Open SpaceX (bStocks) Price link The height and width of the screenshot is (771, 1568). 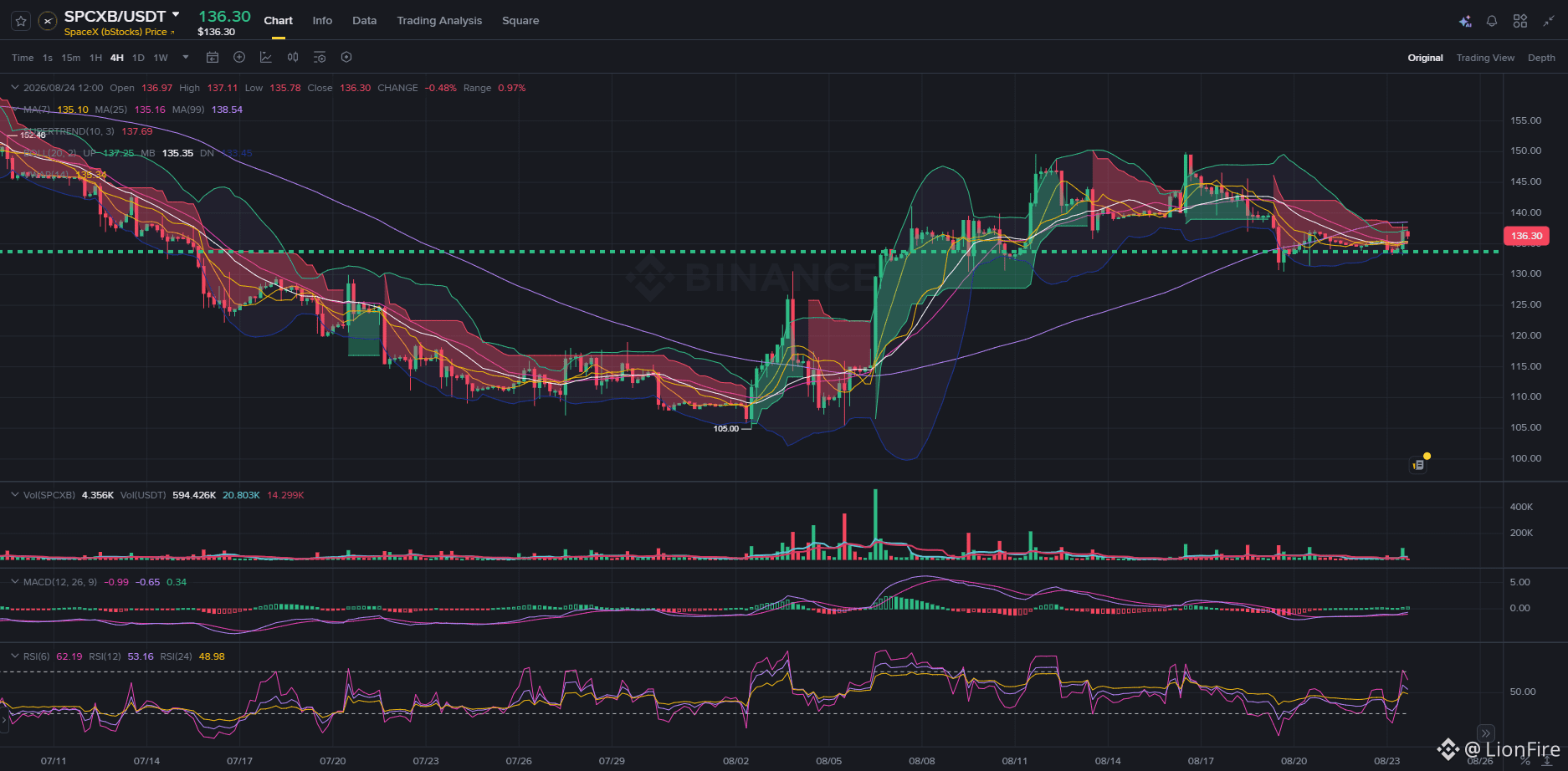(120, 32)
